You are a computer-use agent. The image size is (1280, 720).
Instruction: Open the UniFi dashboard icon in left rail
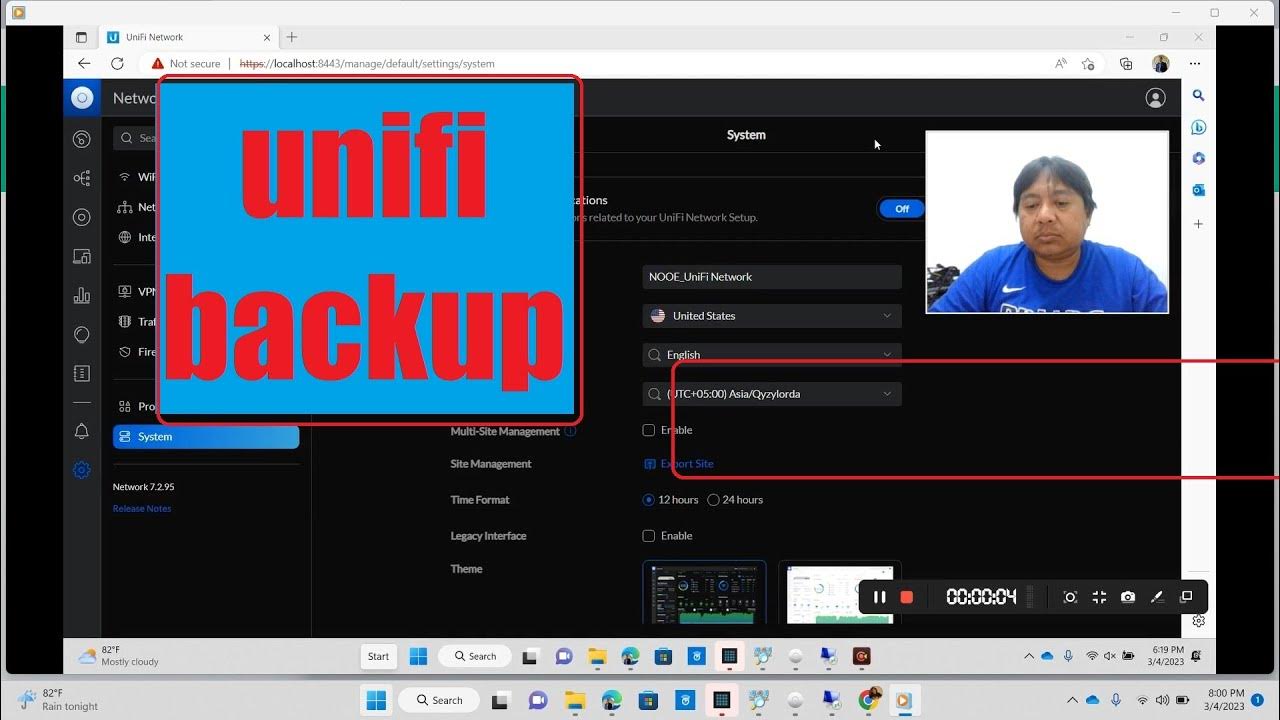click(x=82, y=139)
